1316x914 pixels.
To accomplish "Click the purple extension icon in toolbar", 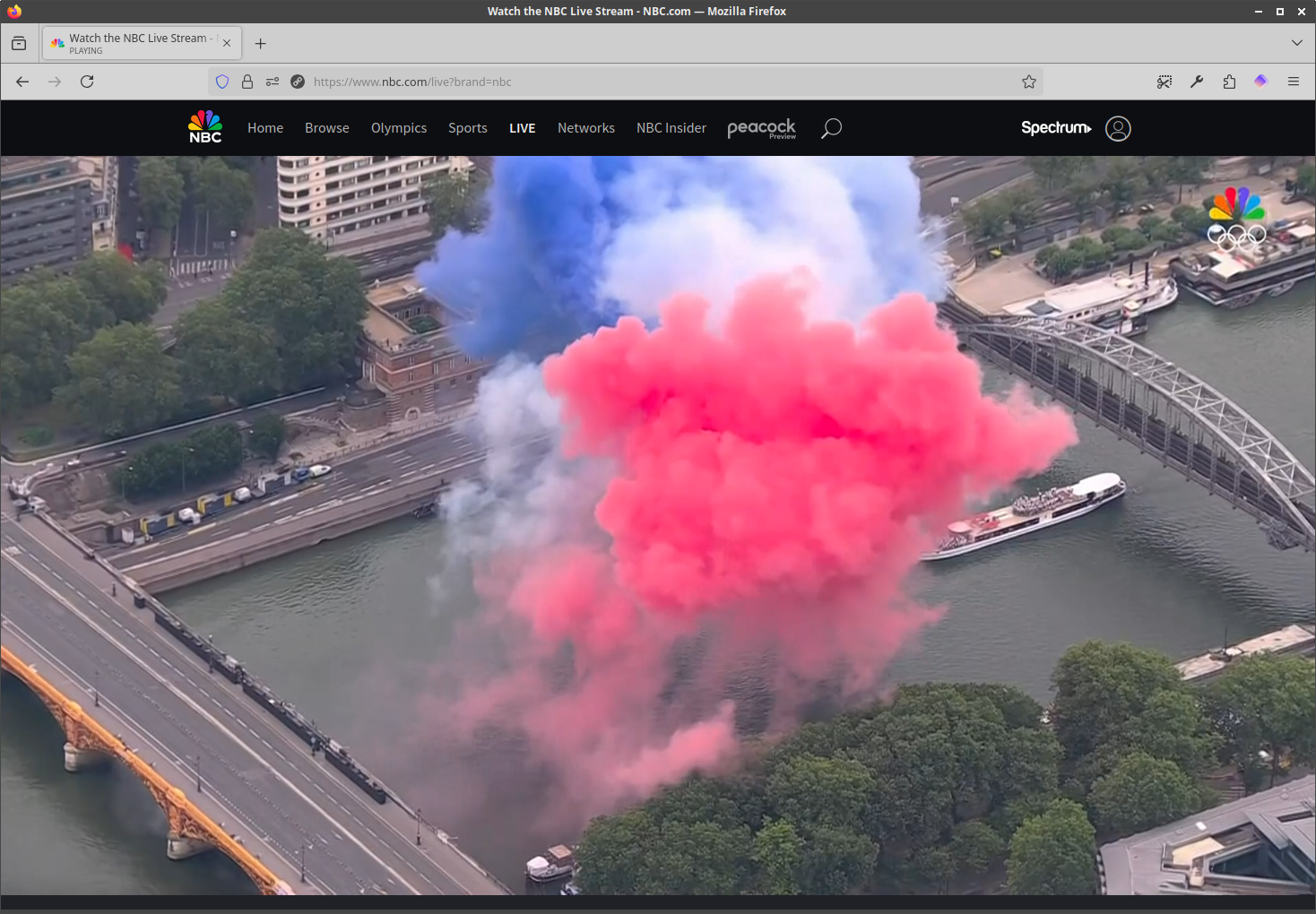I will (1261, 82).
